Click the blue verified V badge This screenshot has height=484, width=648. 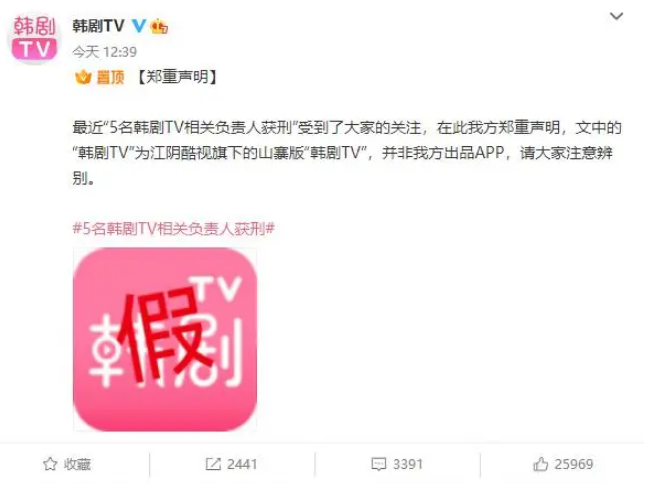pos(139,26)
